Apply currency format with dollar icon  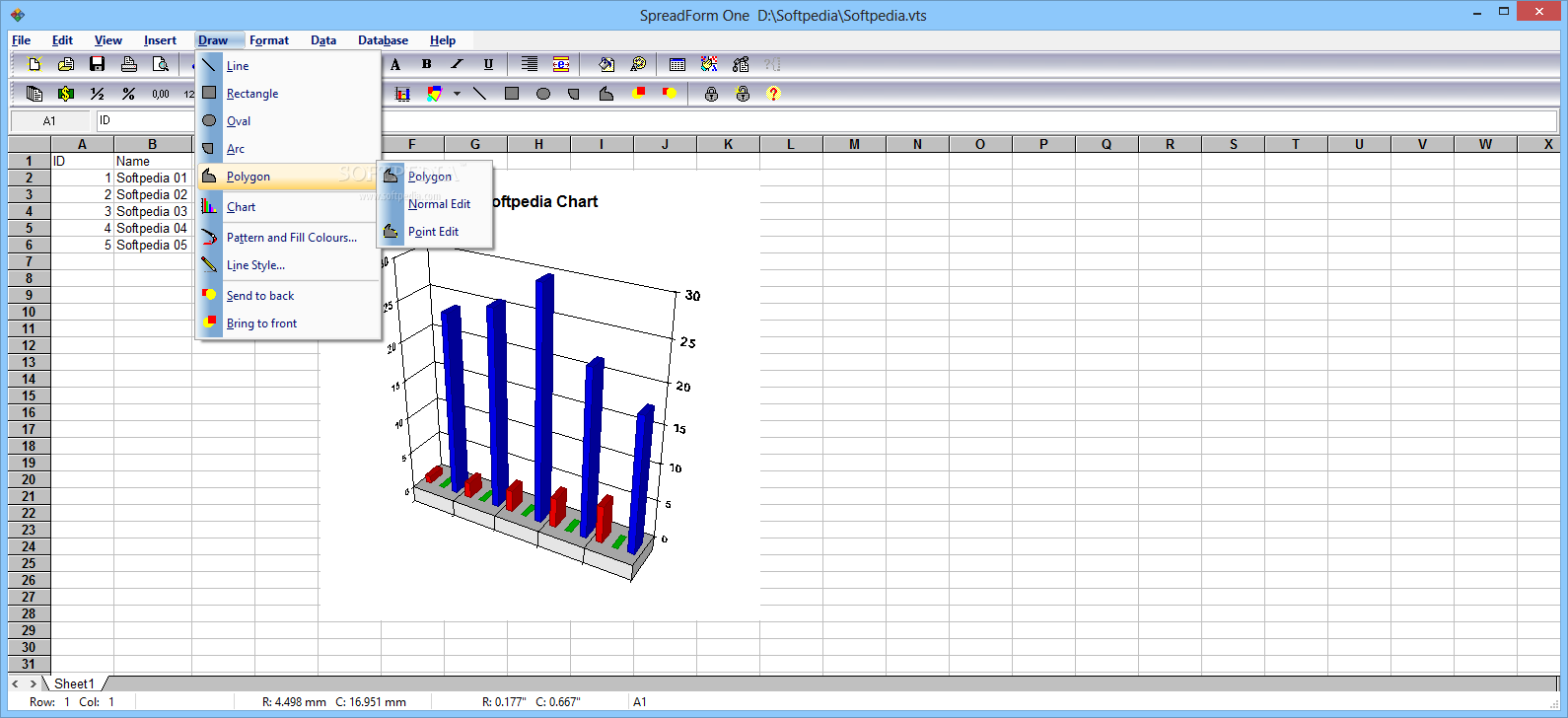66,94
